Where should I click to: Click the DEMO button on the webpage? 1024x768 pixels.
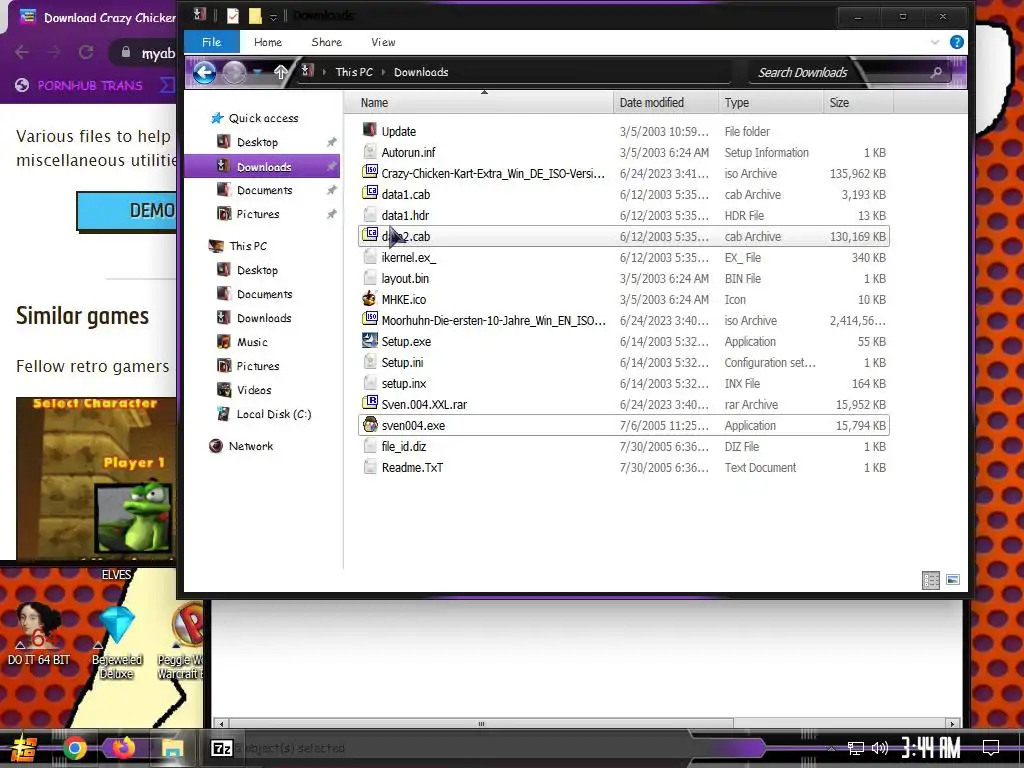(x=127, y=210)
